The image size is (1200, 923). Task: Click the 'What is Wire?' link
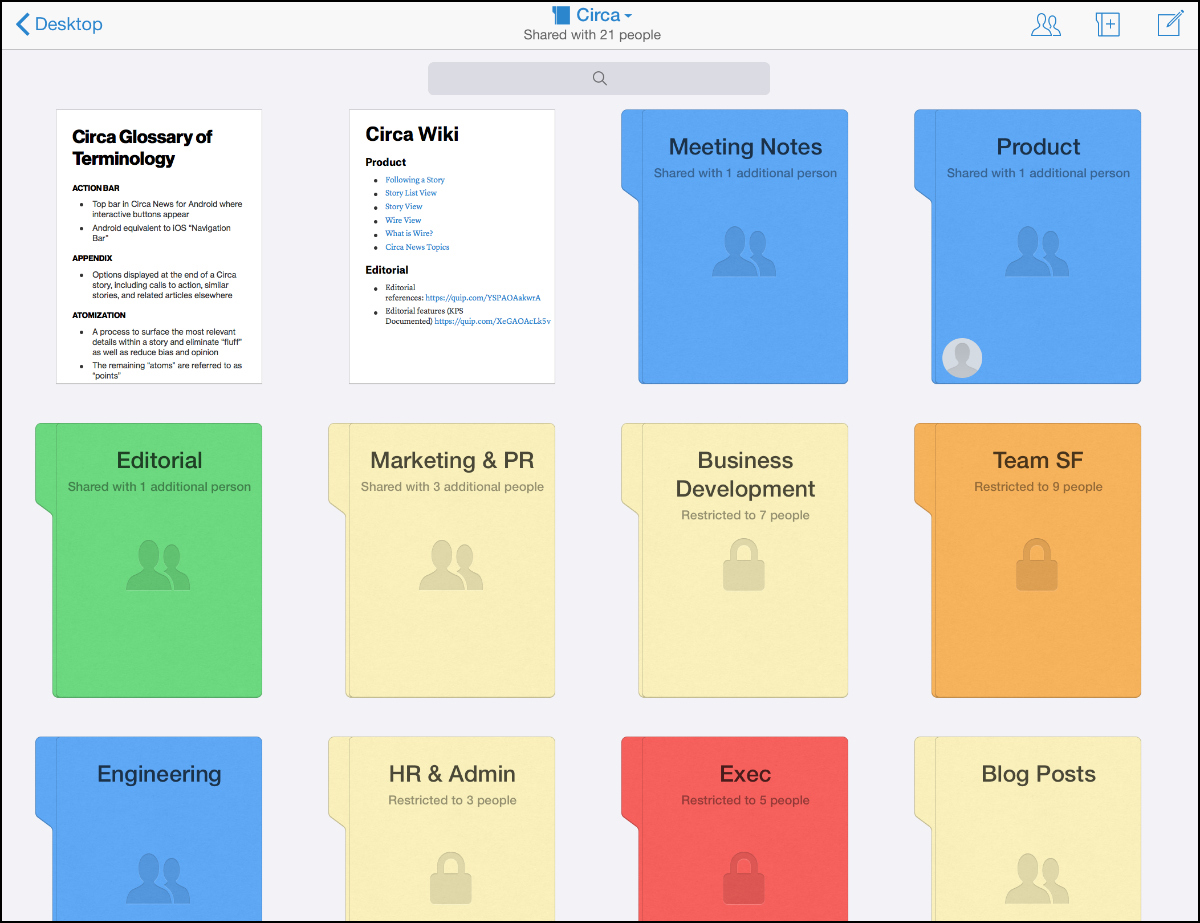[409, 234]
